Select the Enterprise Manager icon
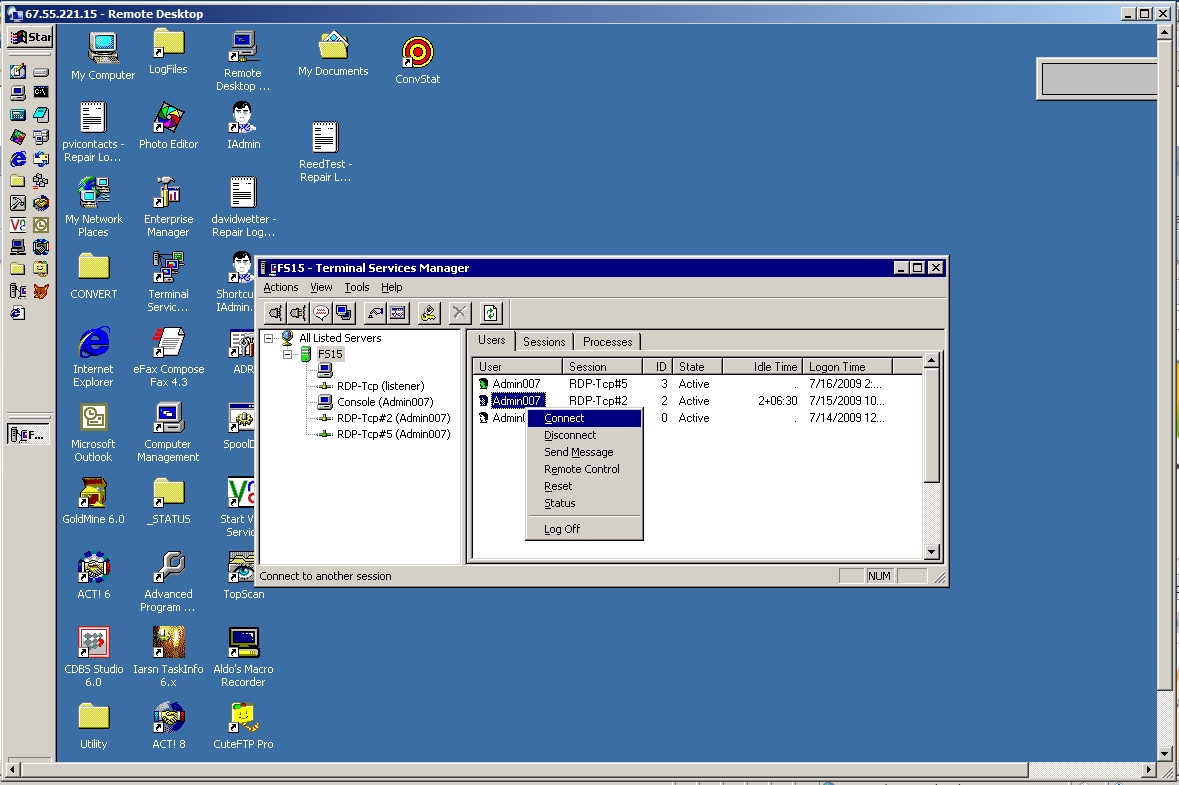Image resolution: width=1179 pixels, height=785 pixels. 168,207
